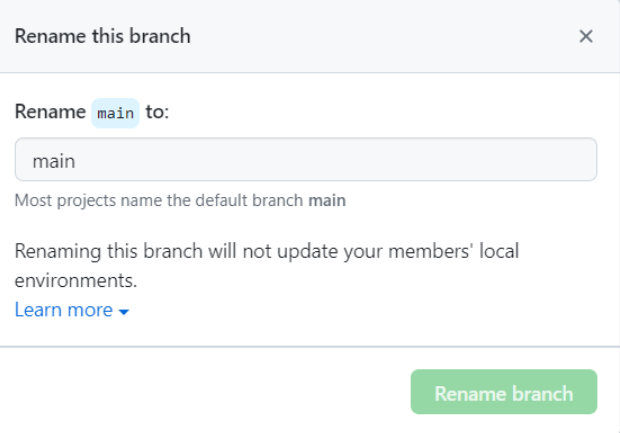
Task: Click the 'to:' label after badge
Action: [158, 112]
